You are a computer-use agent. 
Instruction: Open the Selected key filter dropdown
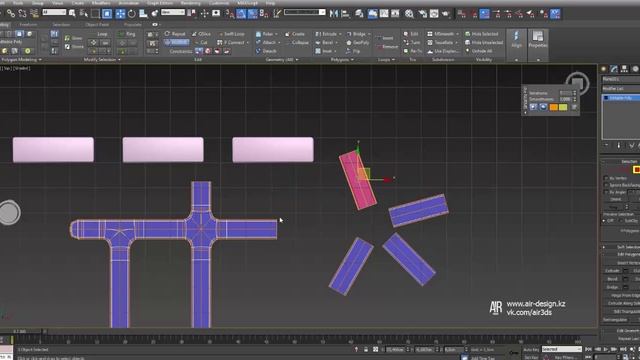pos(562,349)
